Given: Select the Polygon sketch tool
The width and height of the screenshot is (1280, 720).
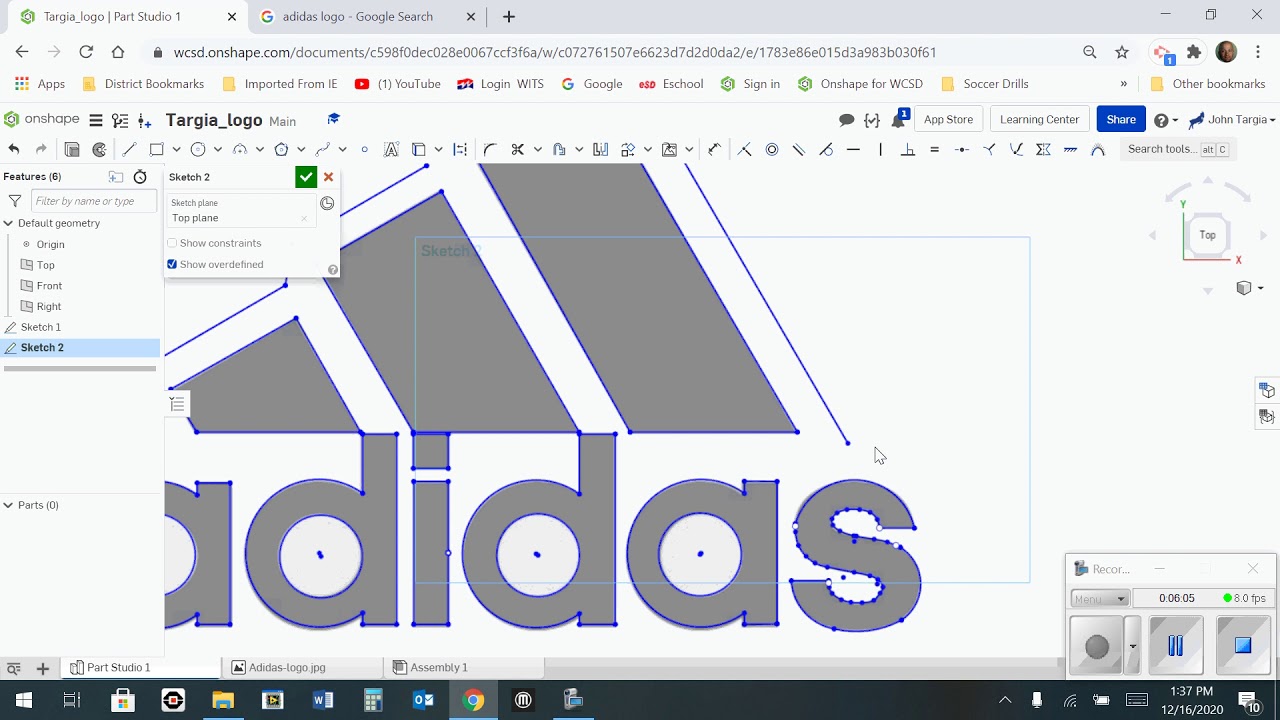Looking at the screenshot, I should coord(282,149).
